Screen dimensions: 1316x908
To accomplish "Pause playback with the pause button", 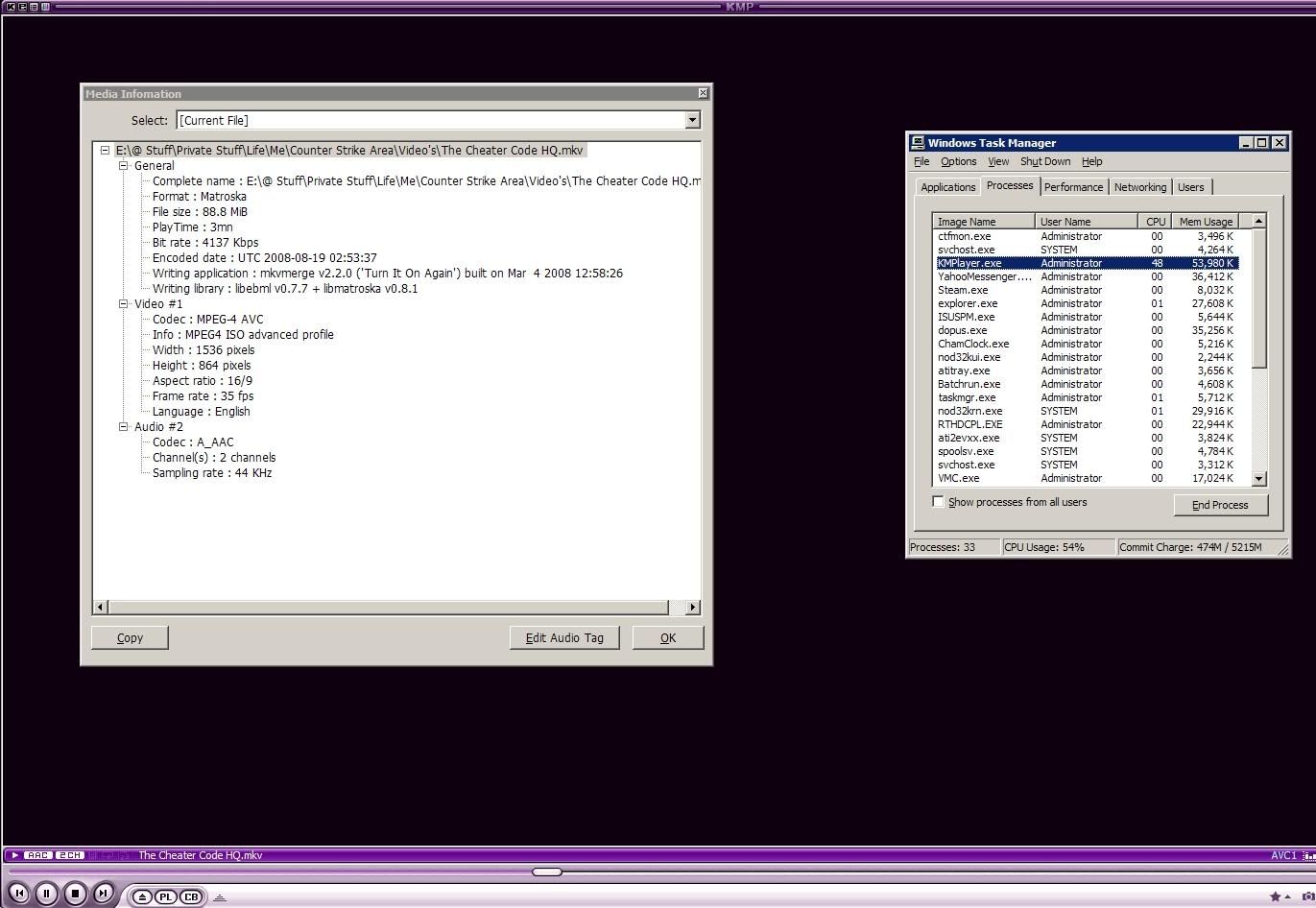I will tap(46, 894).
